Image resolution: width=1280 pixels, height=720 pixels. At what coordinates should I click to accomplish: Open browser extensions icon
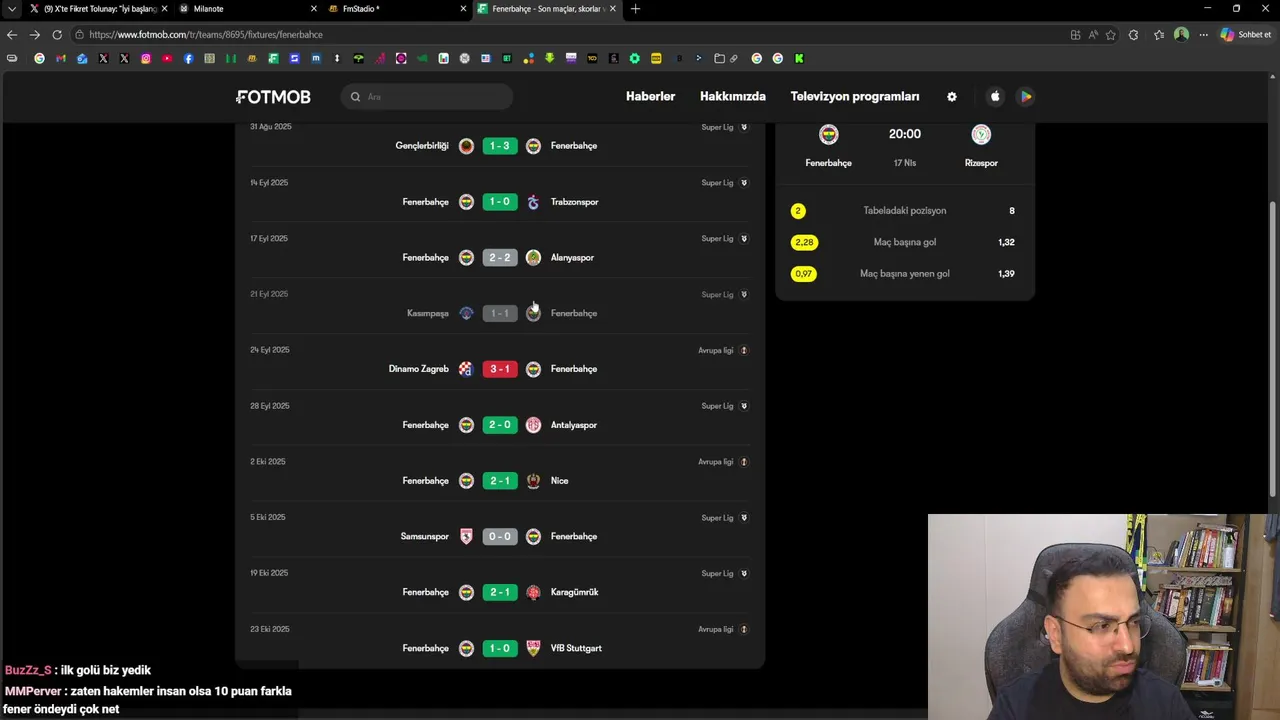[x=1133, y=35]
